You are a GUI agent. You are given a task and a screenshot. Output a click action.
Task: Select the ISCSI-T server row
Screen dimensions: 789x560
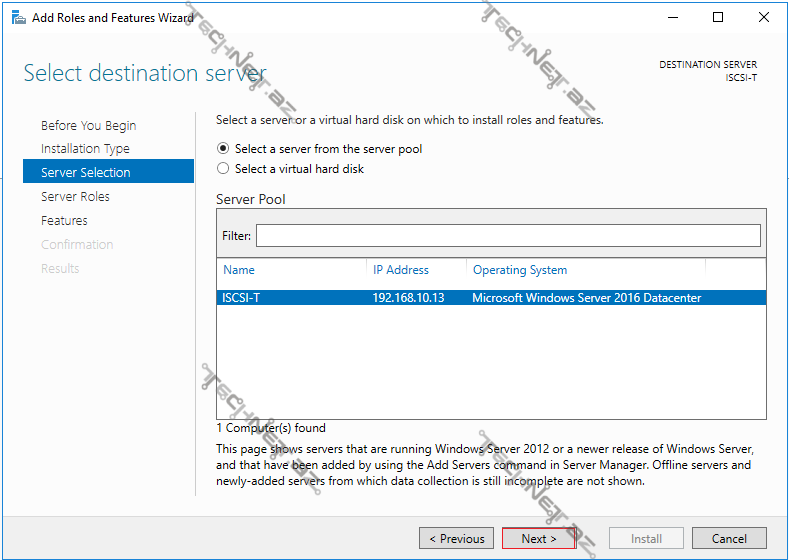490,298
